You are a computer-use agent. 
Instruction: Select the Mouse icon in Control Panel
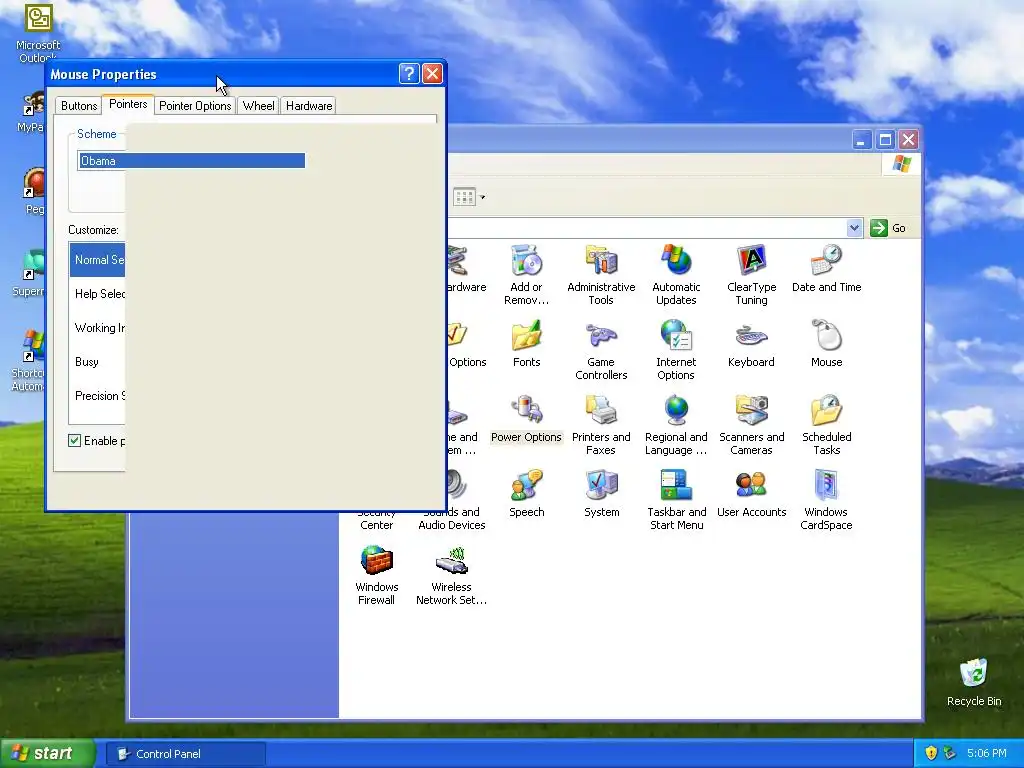[x=826, y=344]
